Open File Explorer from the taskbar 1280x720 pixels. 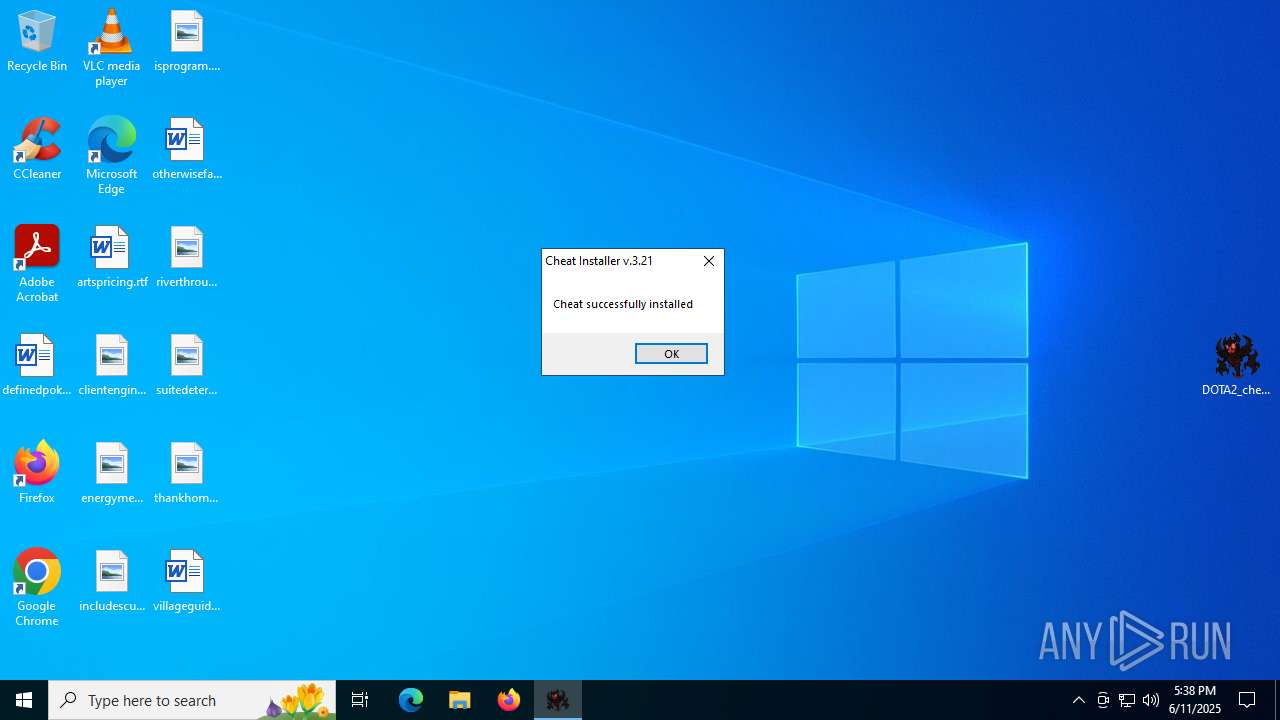pyautogui.click(x=460, y=700)
